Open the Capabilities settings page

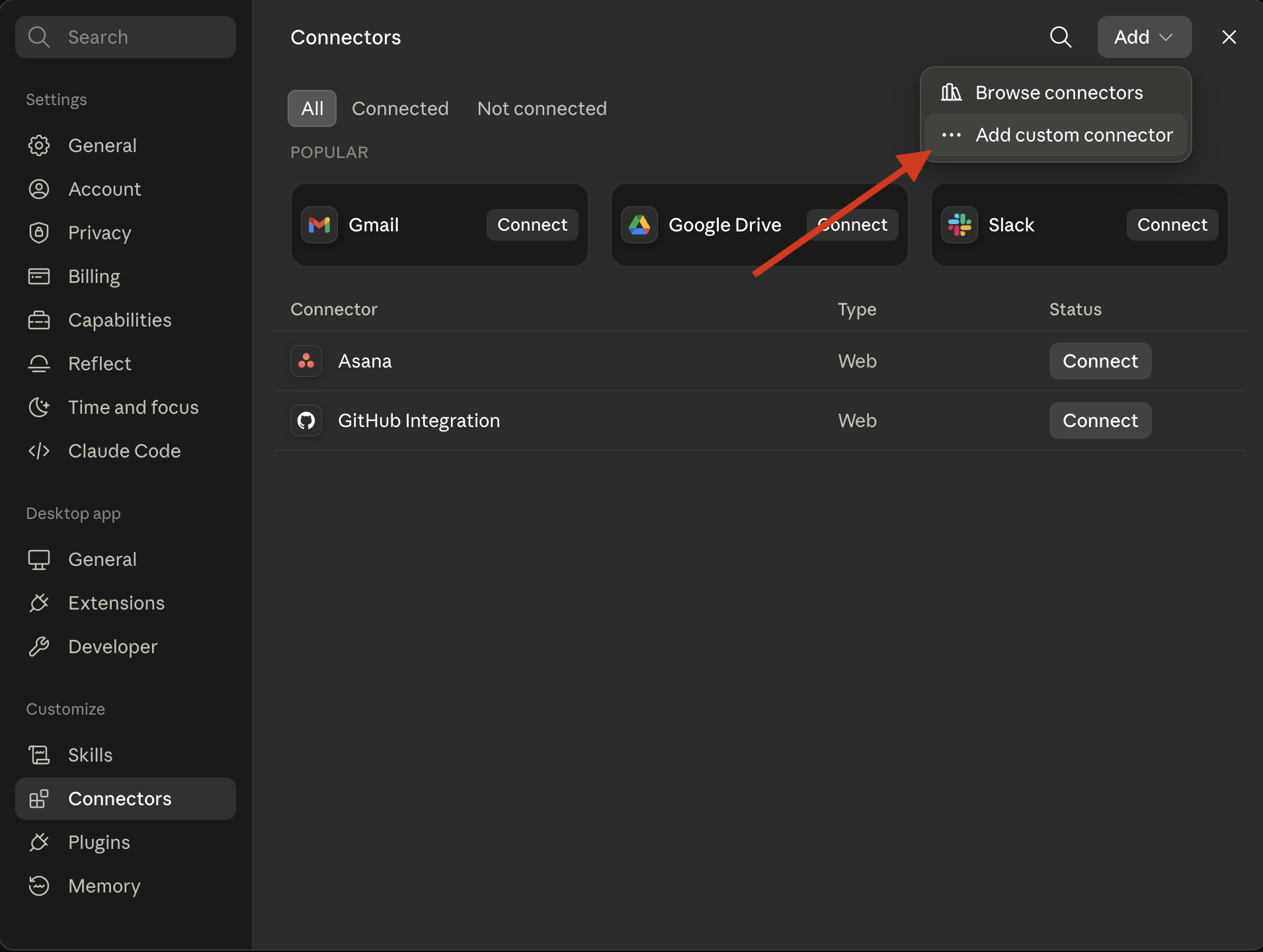[126, 320]
